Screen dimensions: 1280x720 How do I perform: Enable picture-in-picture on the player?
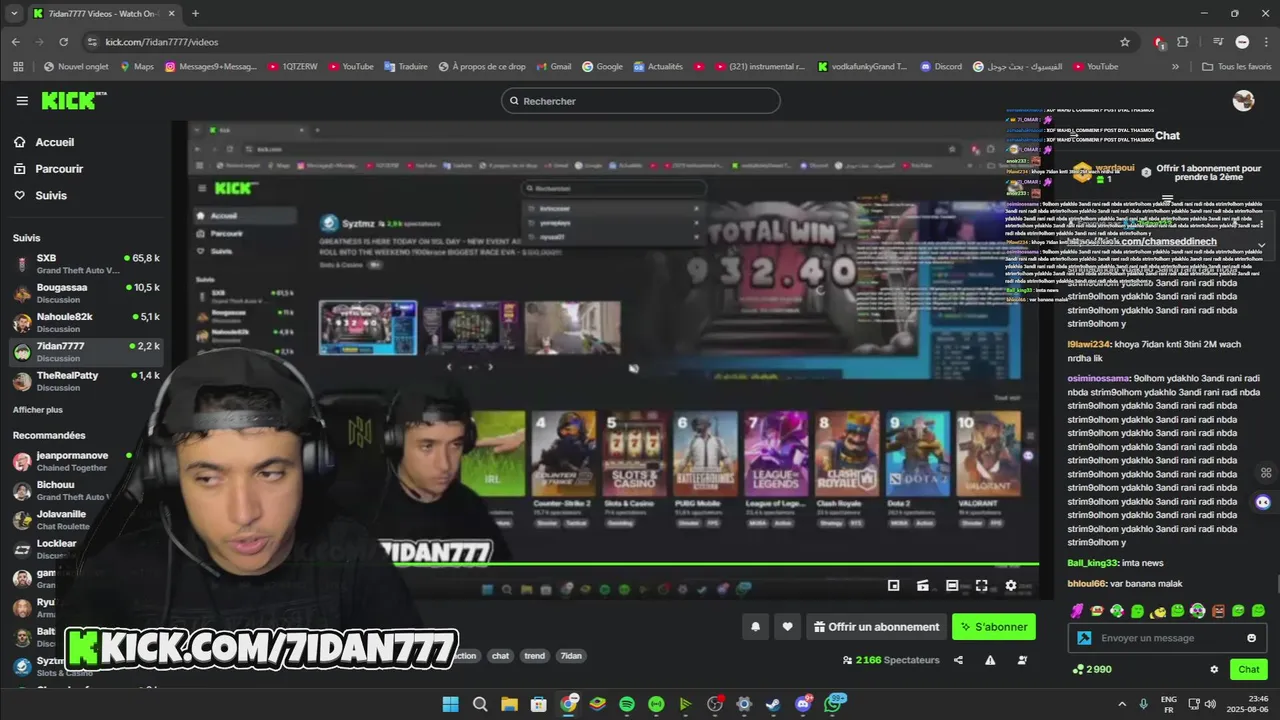893,586
